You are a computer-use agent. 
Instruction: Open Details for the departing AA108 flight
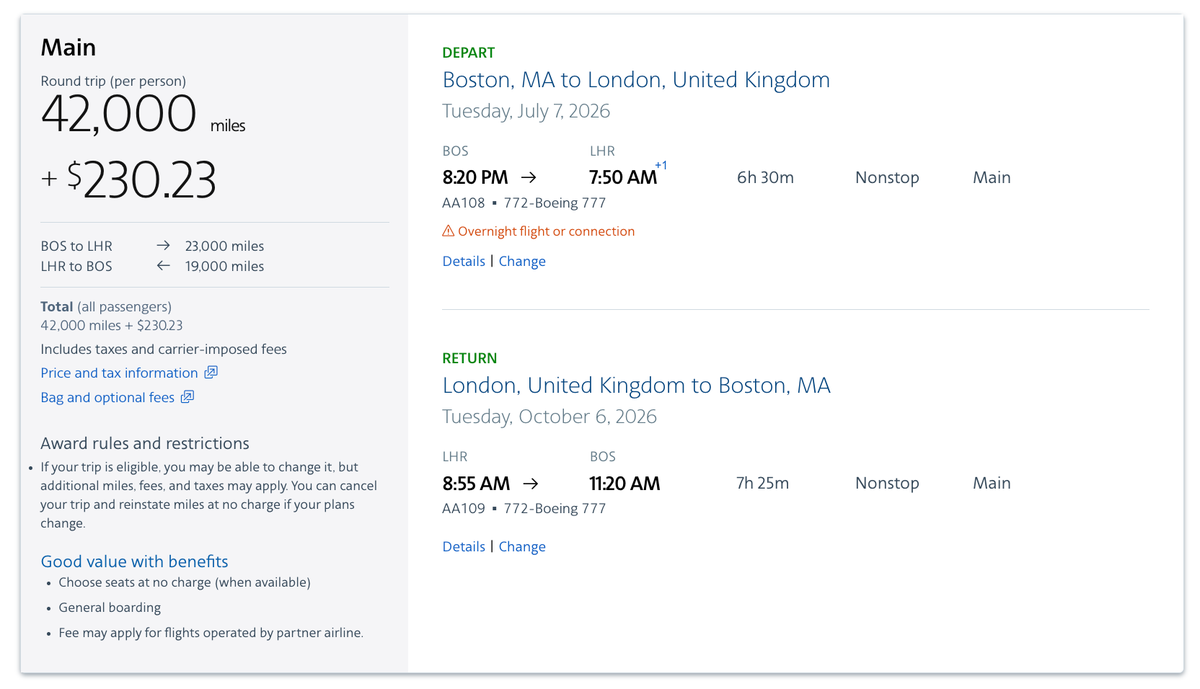tap(463, 260)
